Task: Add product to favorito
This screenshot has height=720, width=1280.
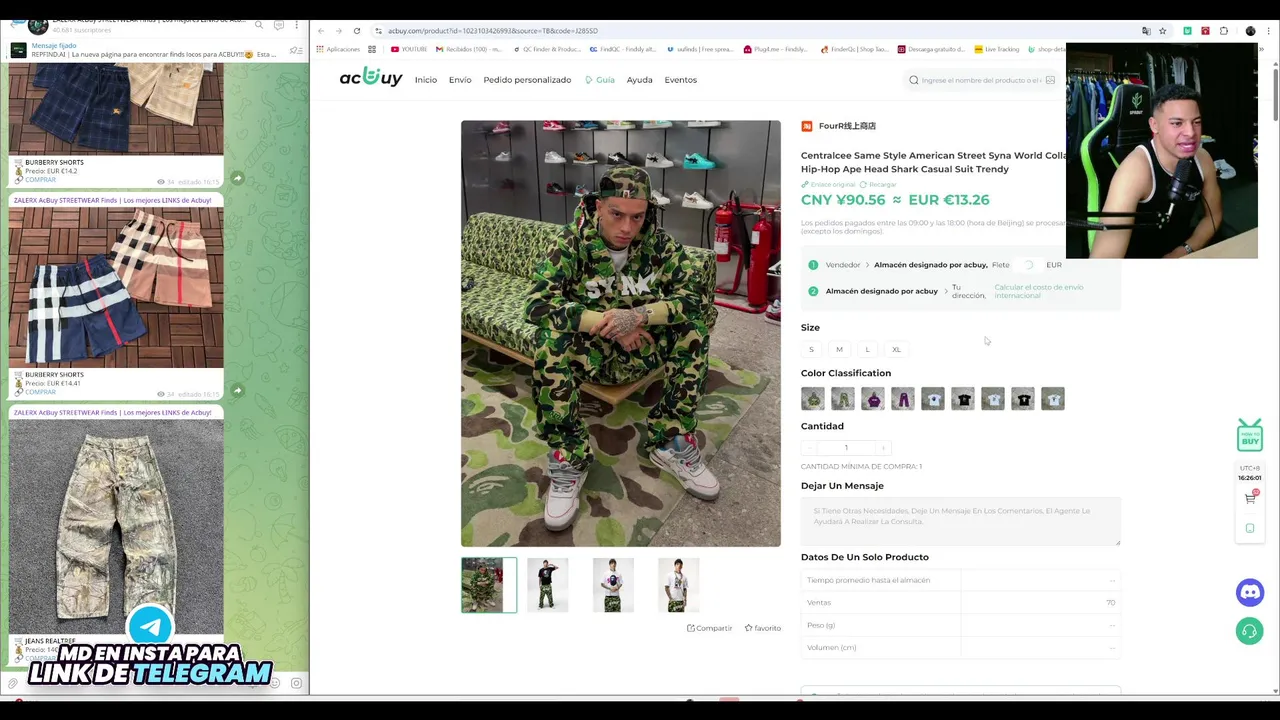Action: point(763,628)
